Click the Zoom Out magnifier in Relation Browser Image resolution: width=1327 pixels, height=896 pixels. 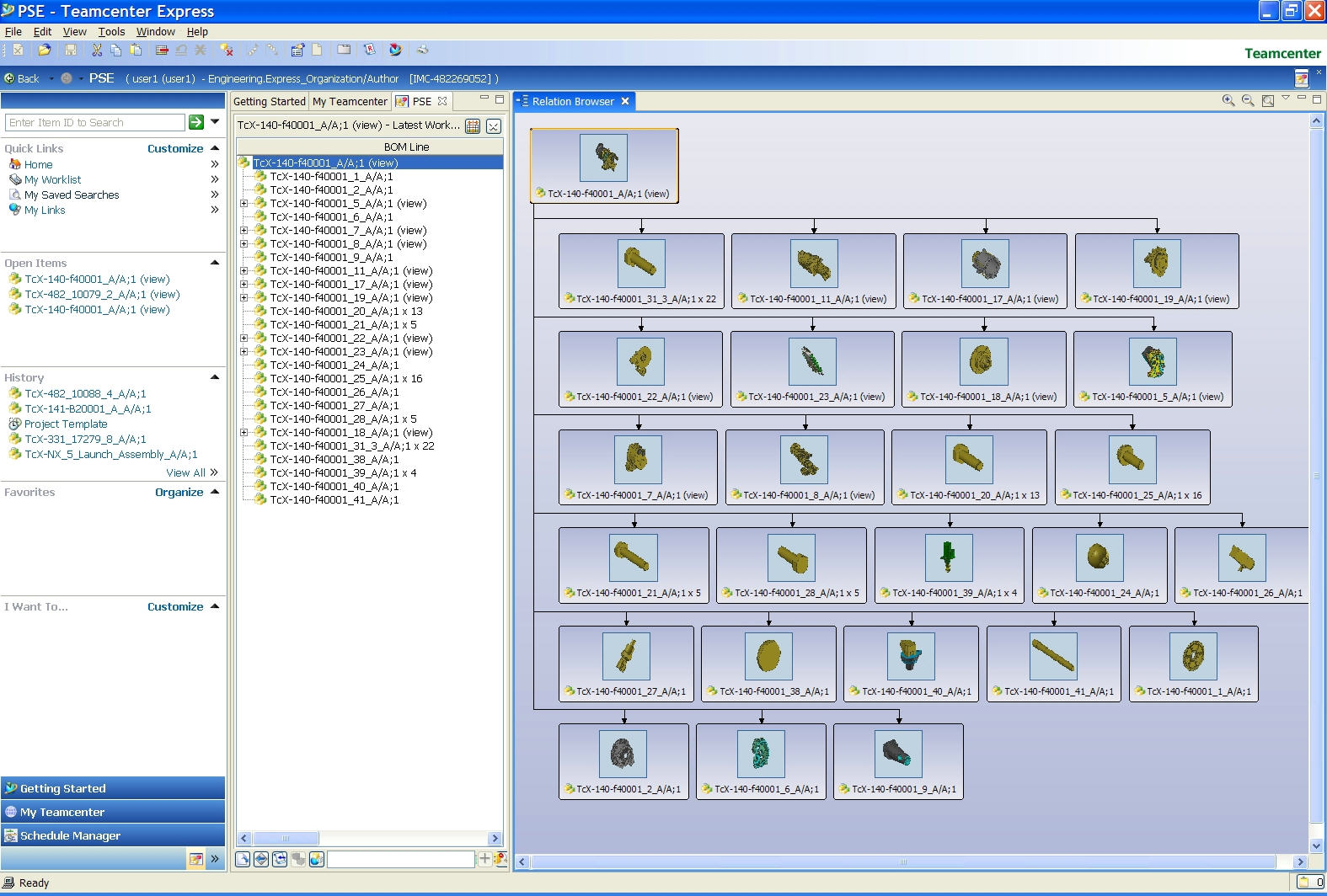tap(1248, 100)
